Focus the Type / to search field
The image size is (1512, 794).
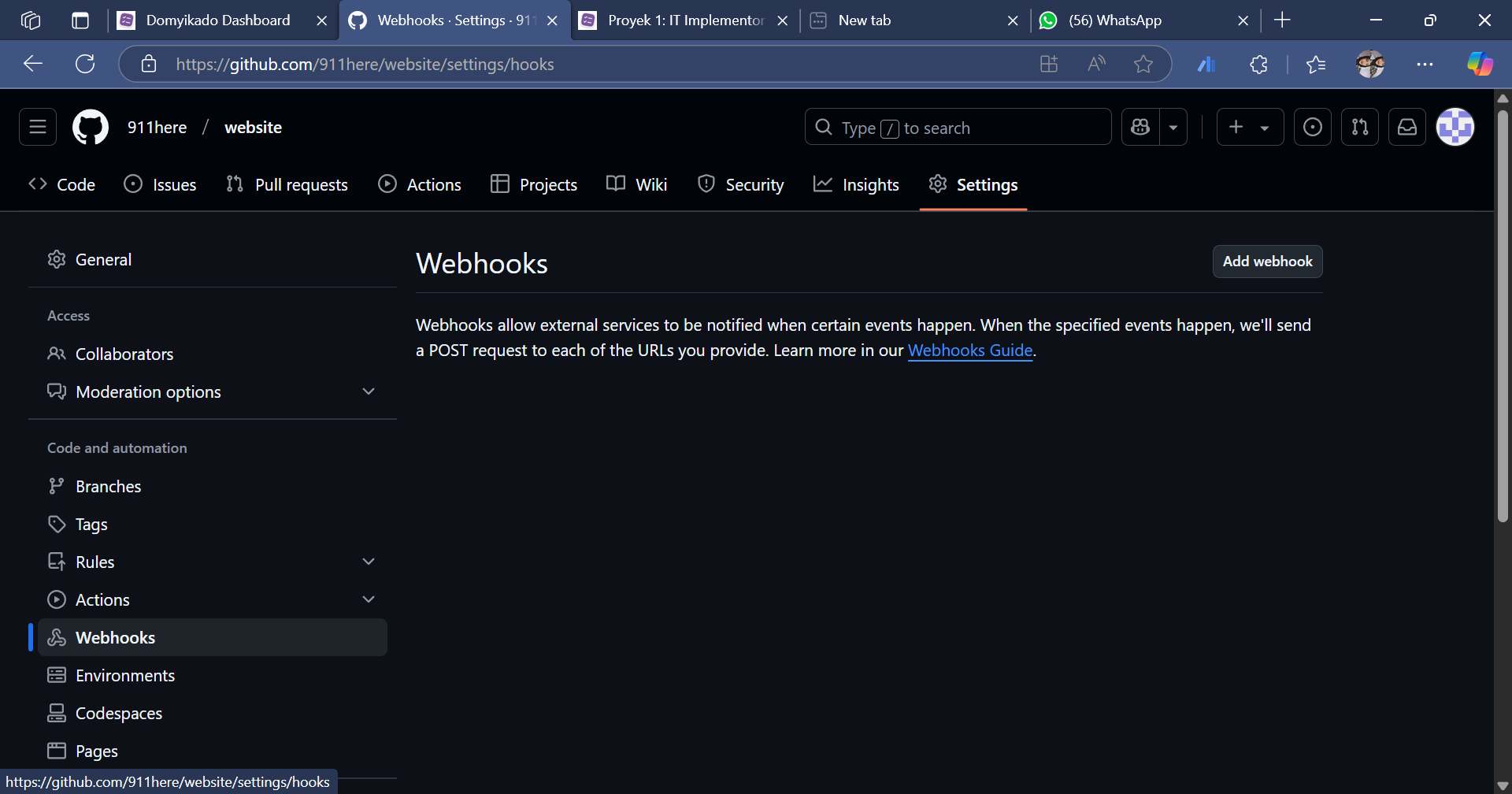click(x=958, y=127)
